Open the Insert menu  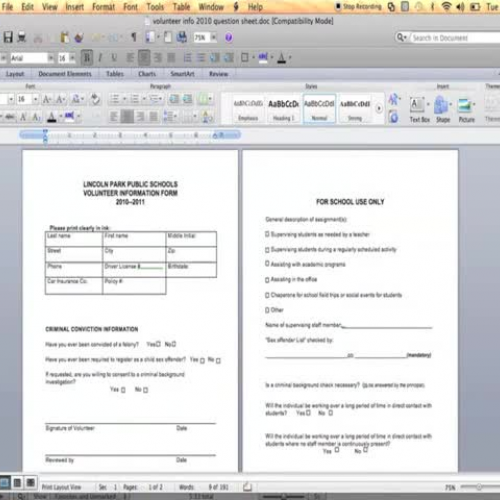point(74,7)
